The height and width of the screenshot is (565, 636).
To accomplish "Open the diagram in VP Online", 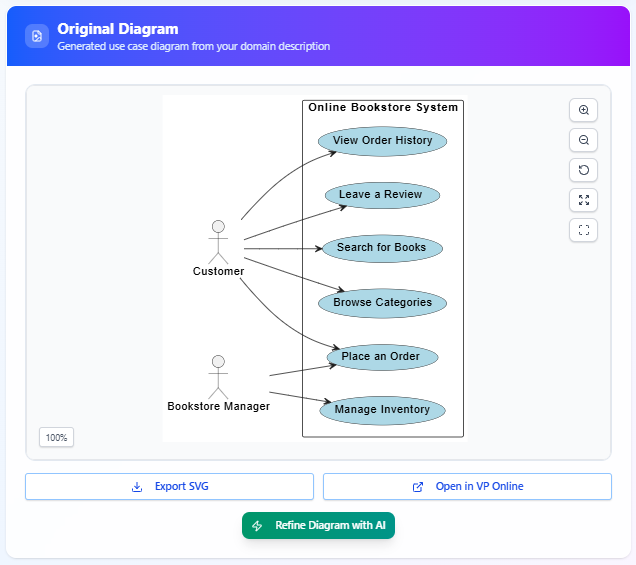I will click(467, 487).
